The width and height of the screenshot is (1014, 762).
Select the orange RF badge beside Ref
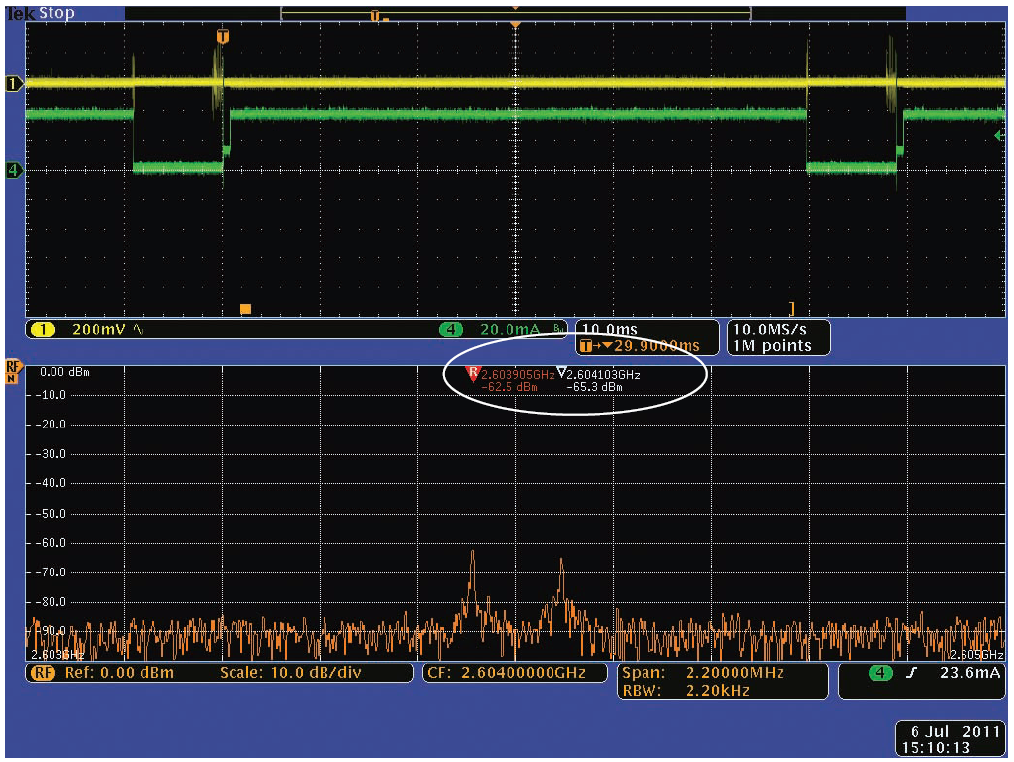tap(44, 673)
